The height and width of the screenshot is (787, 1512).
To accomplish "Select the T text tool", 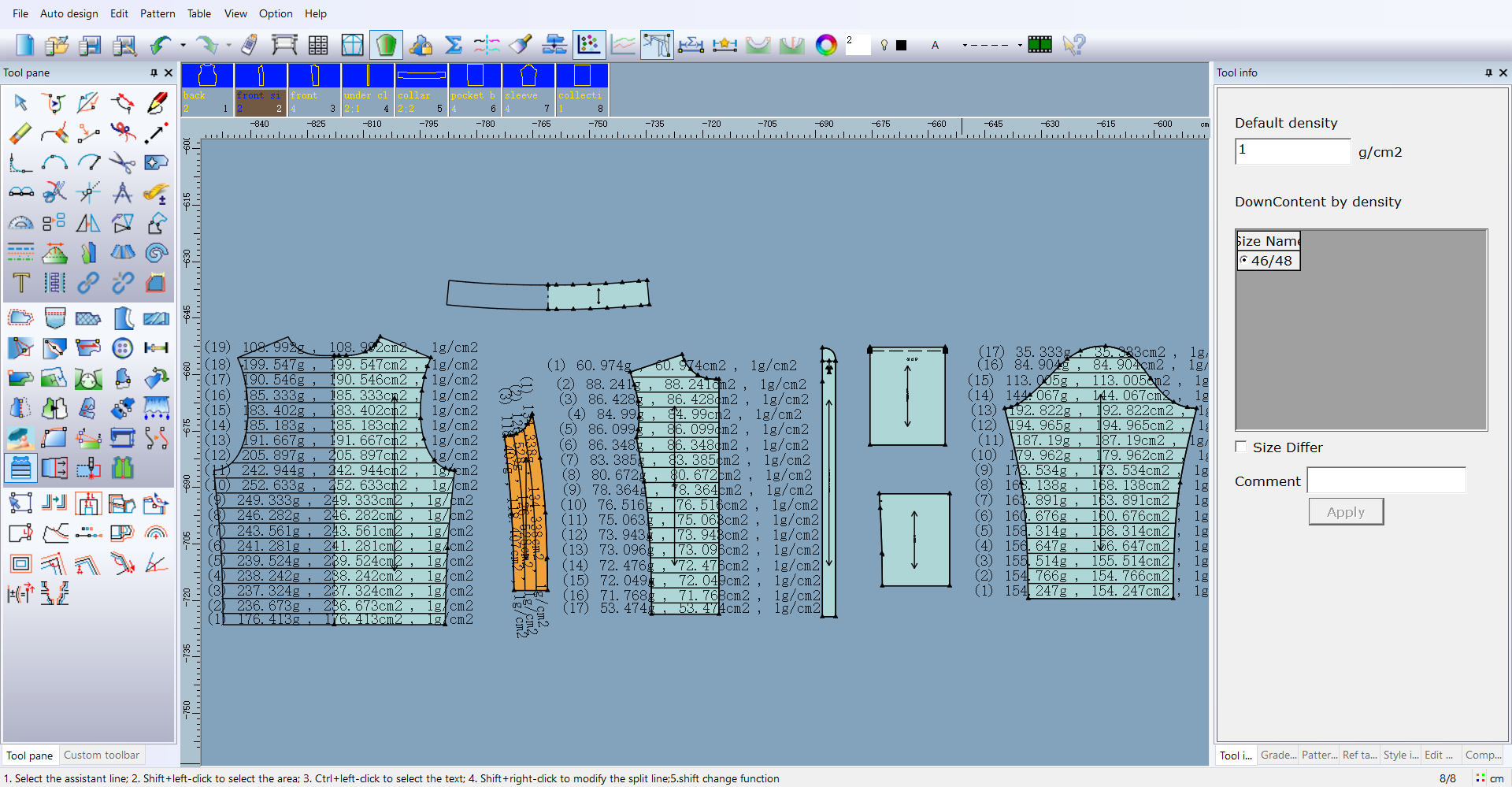I will pyautogui.click(x=20, y=283).
